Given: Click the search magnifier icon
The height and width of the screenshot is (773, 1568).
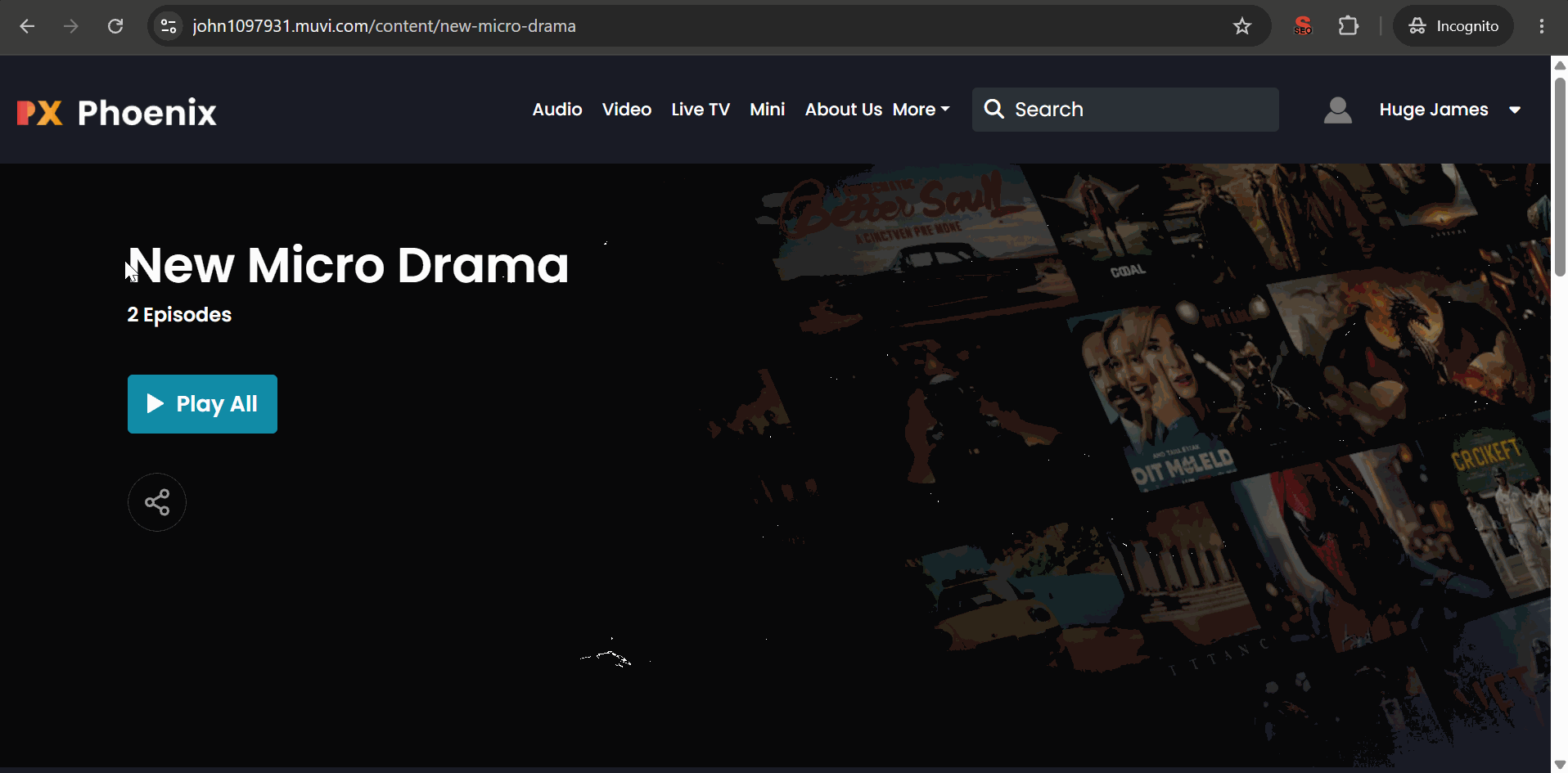Looking at the screenshot, I should point(994,109).
